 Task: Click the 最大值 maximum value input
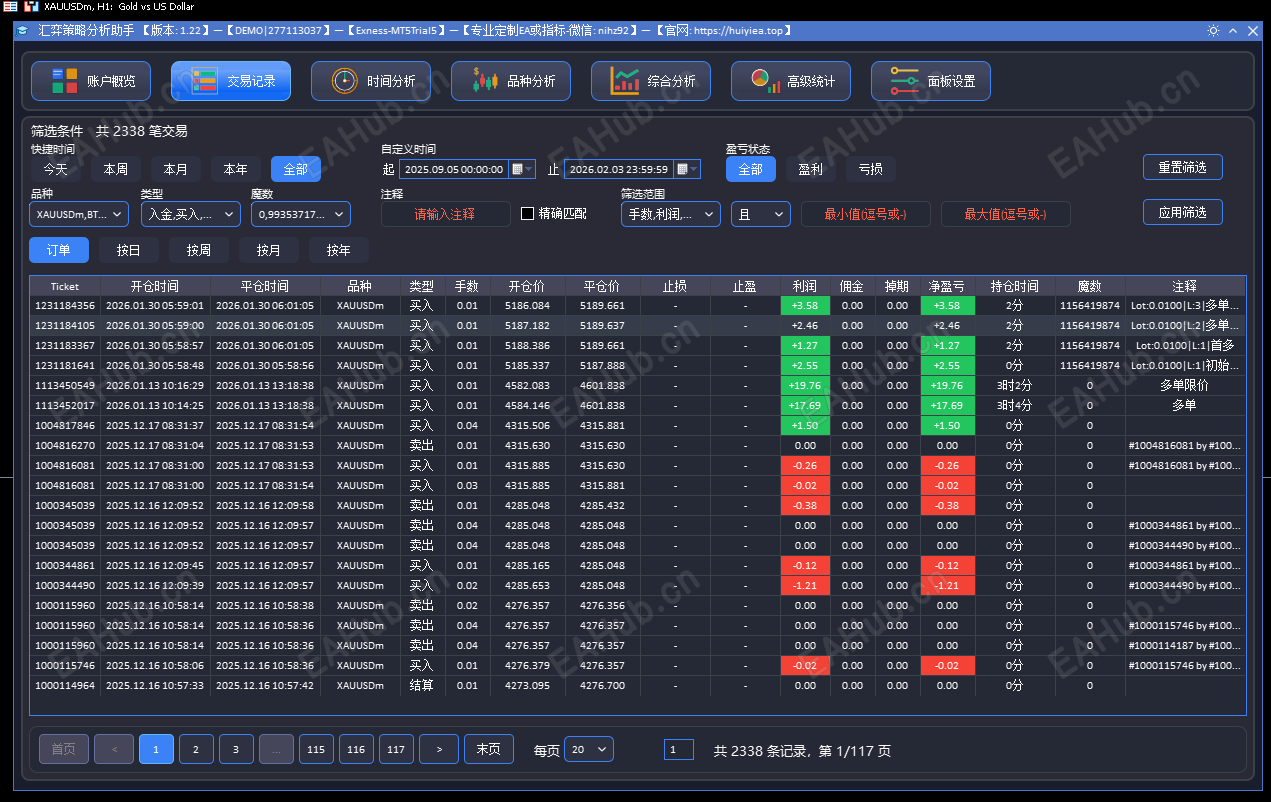(1006, 214)
